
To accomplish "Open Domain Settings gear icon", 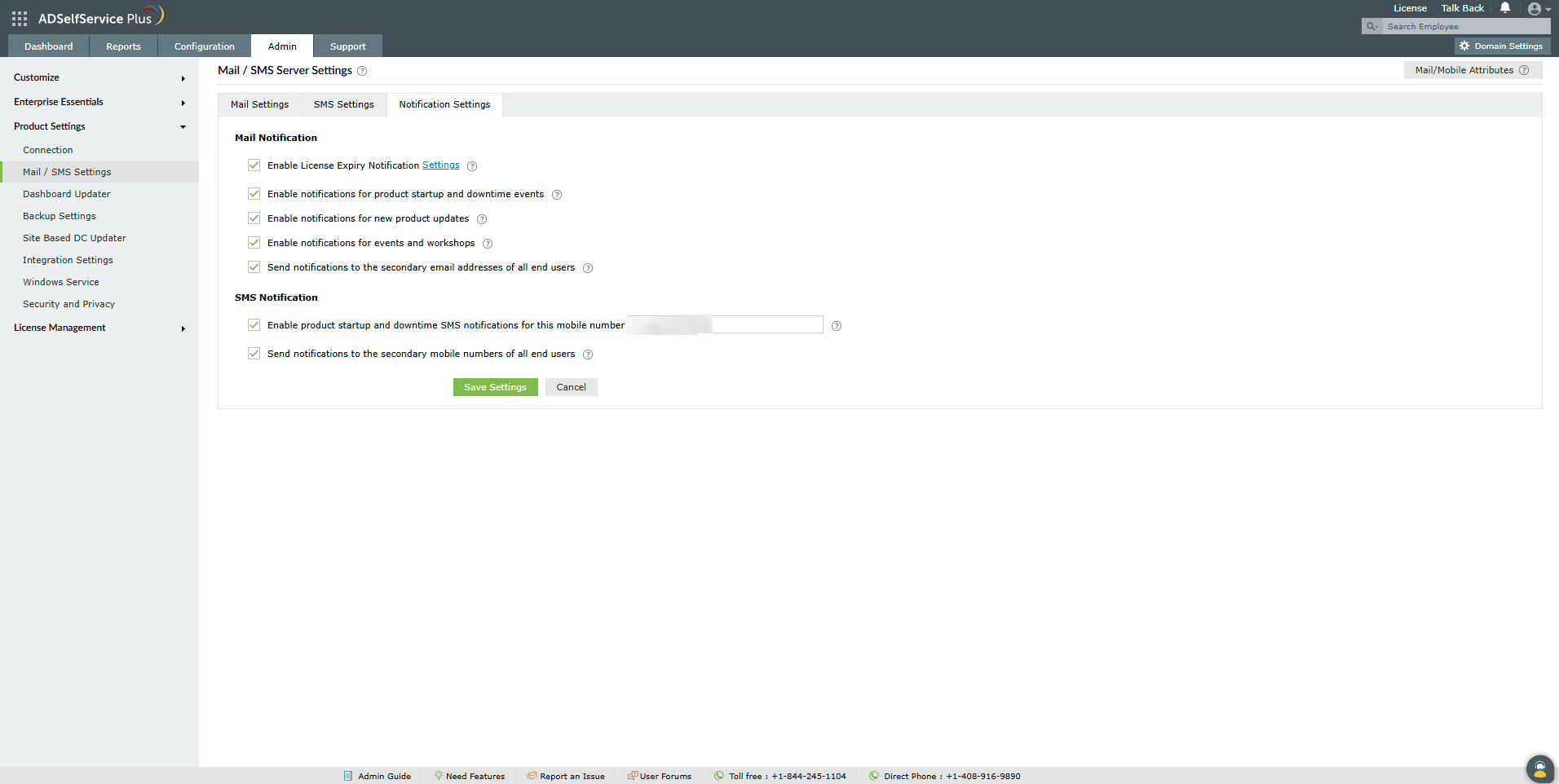I will point(1464,46).
